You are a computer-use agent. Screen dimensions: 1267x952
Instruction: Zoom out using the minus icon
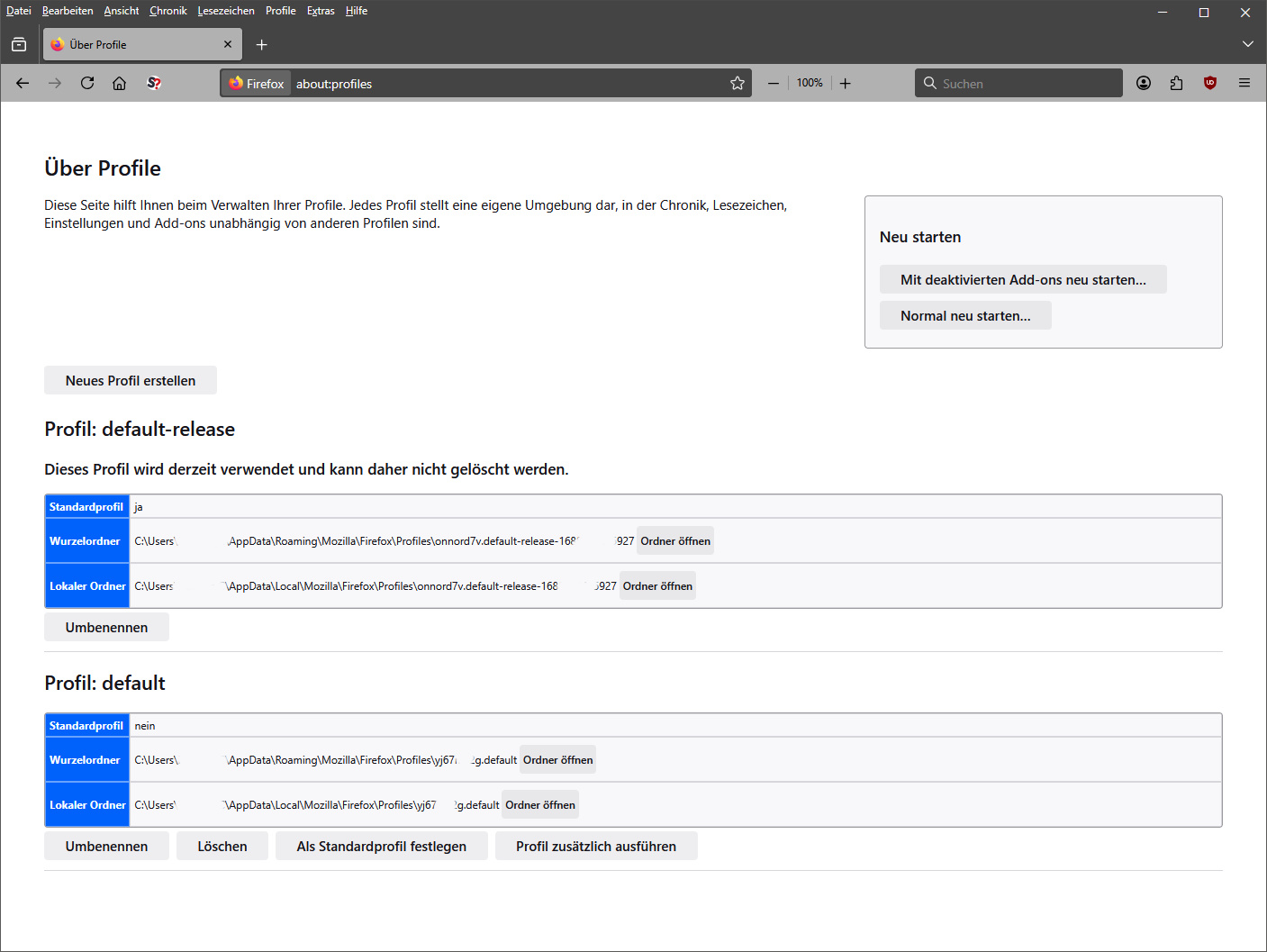point(774,83)
